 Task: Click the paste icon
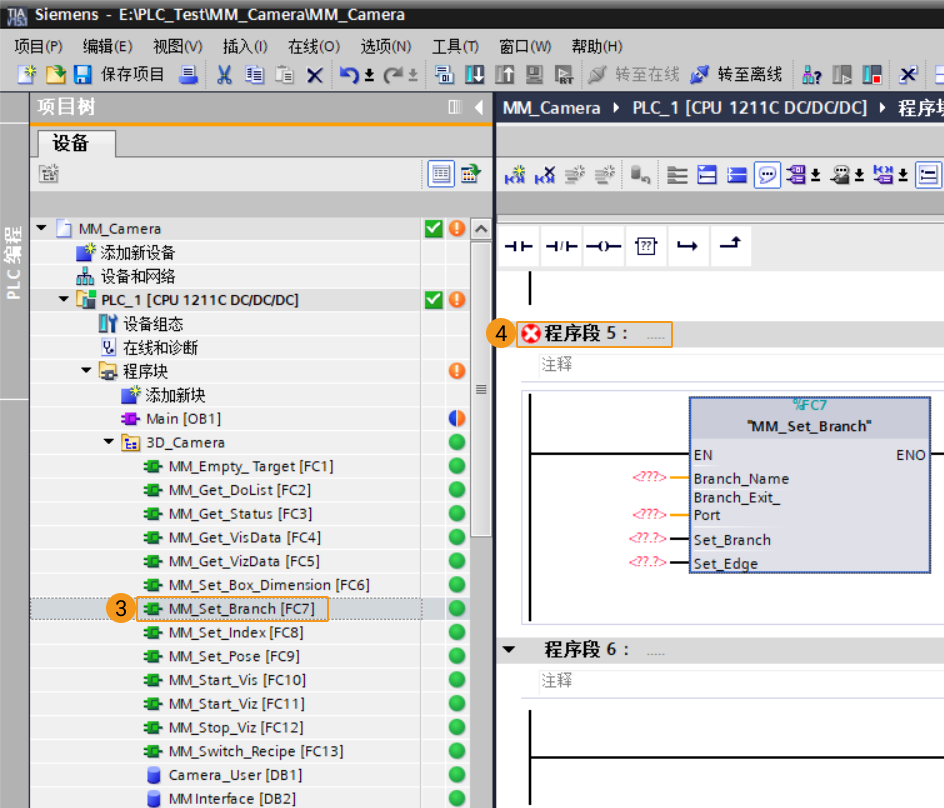(x=284, y=75)
